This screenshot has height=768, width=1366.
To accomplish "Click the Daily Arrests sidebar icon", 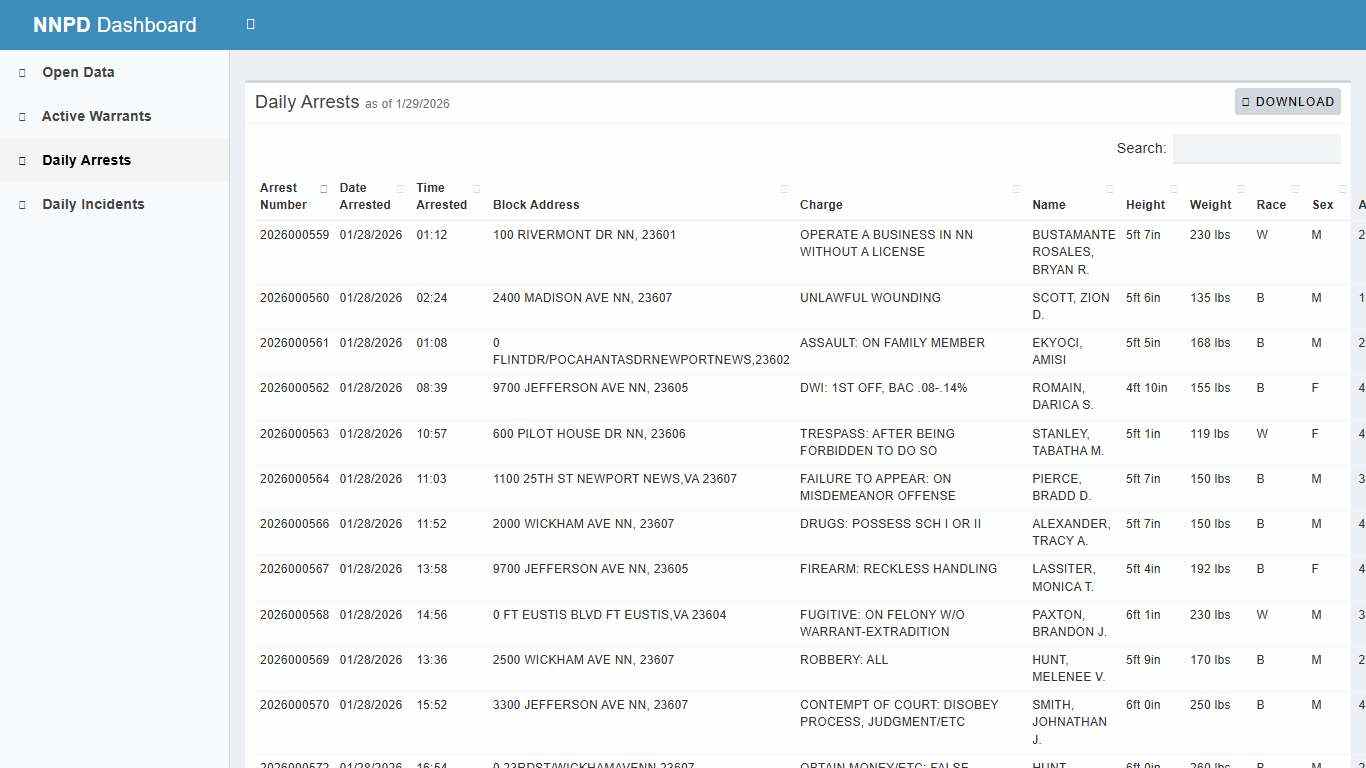I will pyautogui.click(x=22, y=160).
